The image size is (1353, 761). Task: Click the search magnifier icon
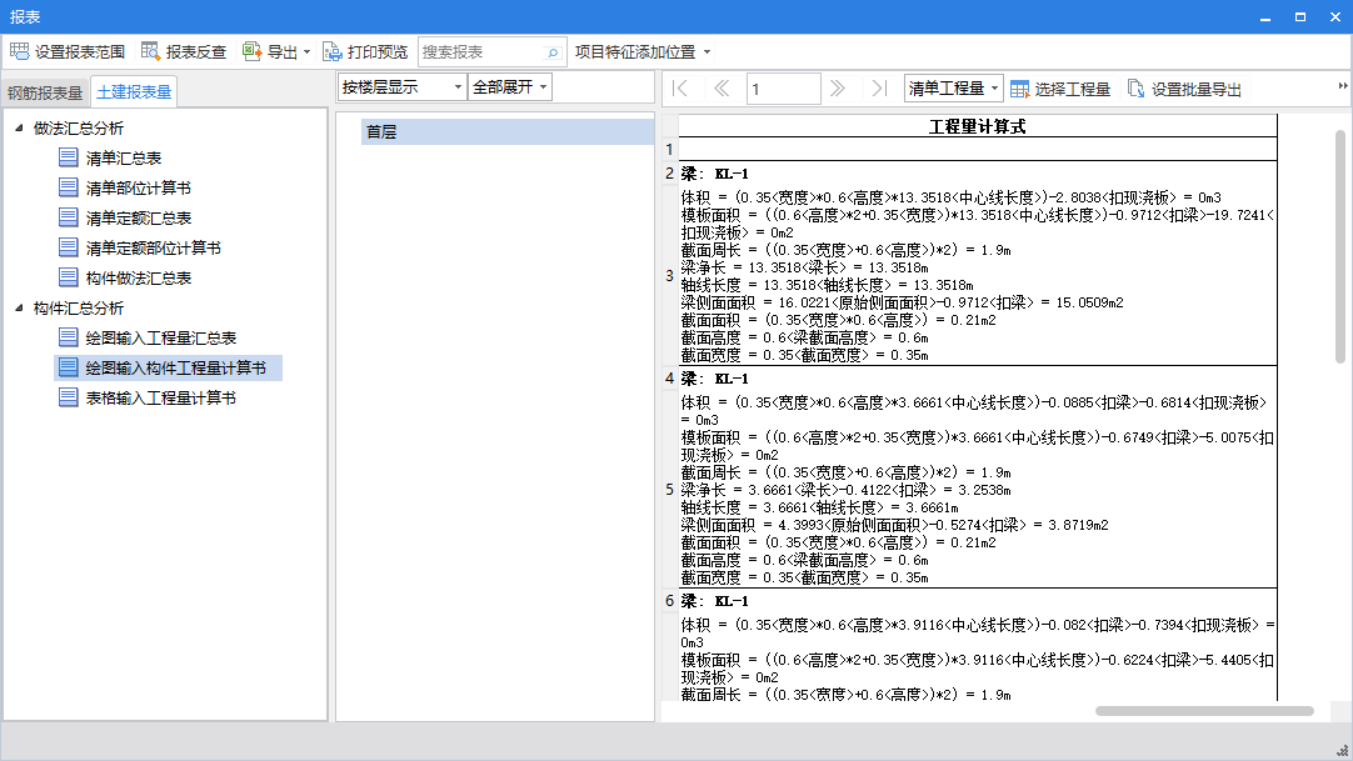(552, 52)
